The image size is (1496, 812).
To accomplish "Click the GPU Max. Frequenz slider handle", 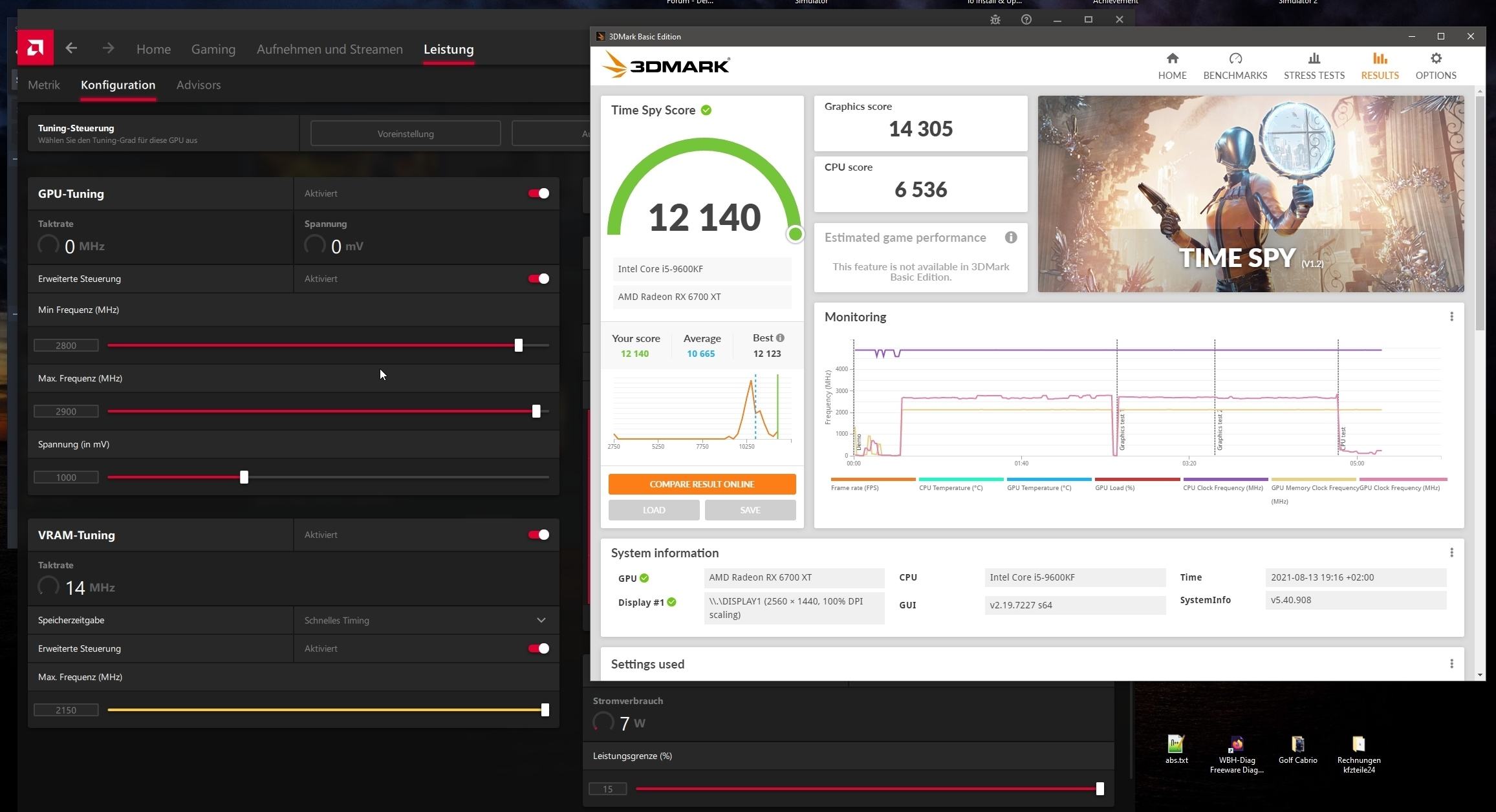I will pyautogui.click(x=536, y=411).
